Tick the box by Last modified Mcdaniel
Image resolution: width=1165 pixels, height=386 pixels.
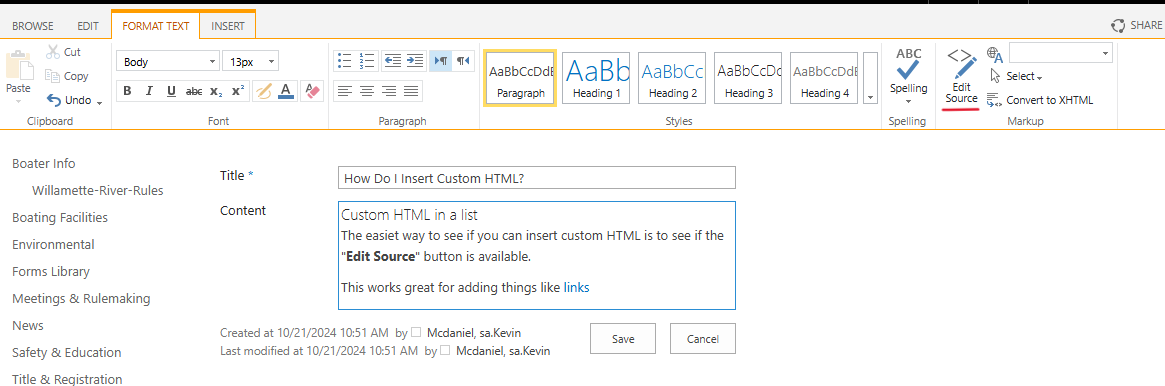pos(445,351)
